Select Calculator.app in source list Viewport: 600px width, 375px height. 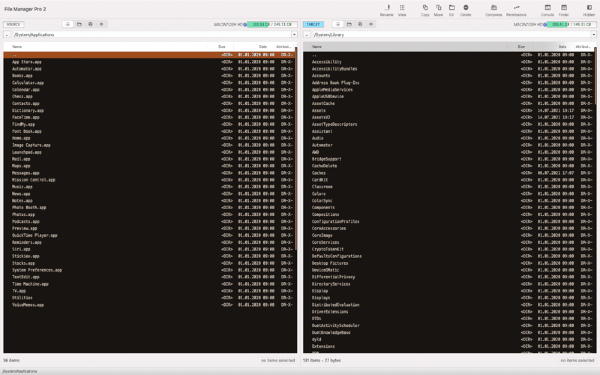[149, 83]
